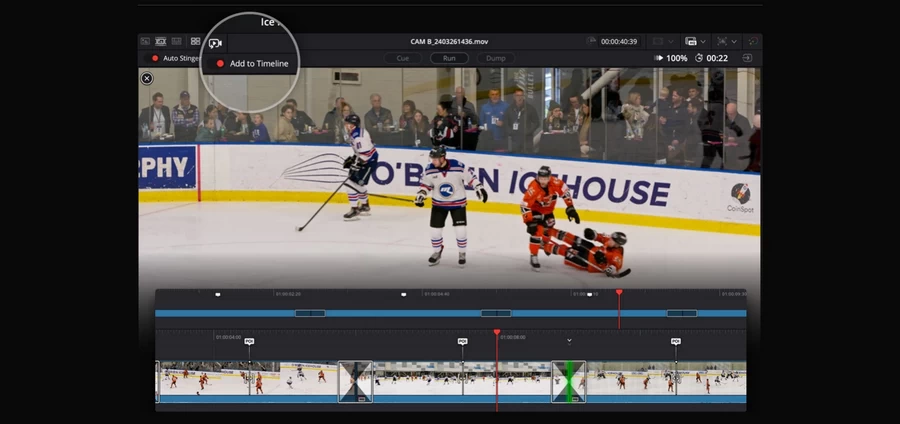
Task: Select the green-highlighted transition on the lower track
Action: [x=569, y=381]
